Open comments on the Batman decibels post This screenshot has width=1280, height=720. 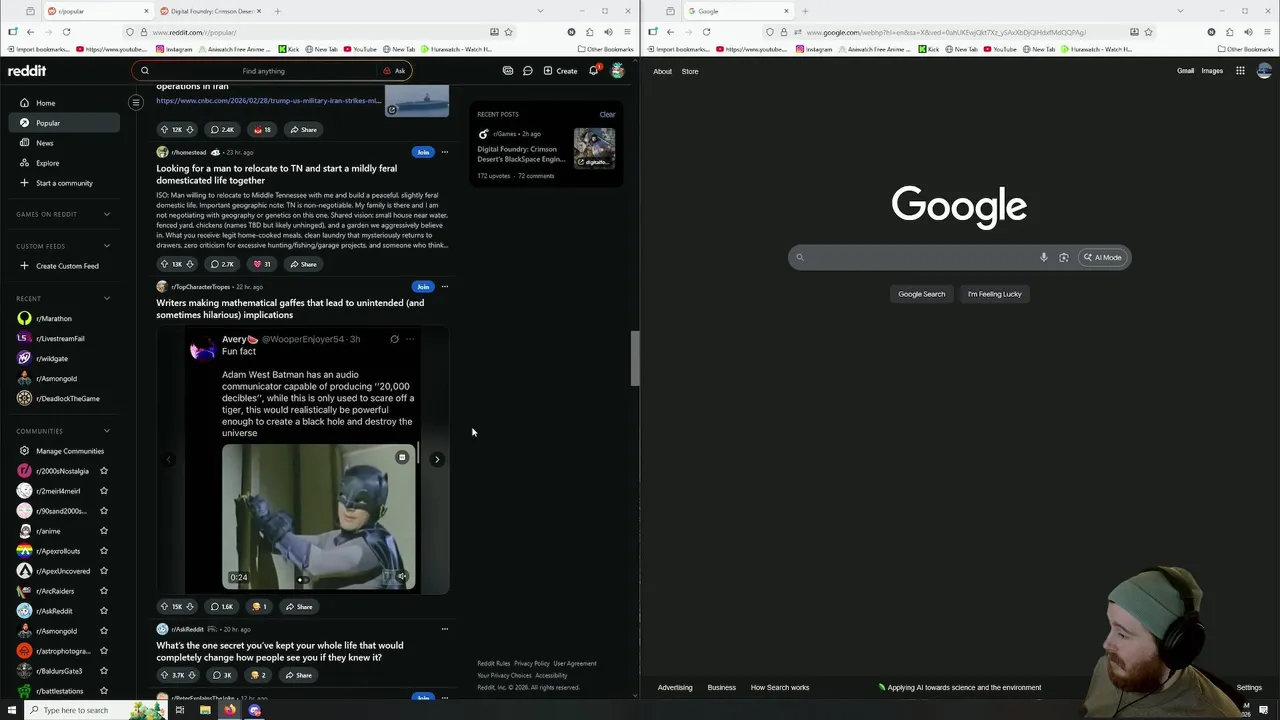click(x=221, y=606)
